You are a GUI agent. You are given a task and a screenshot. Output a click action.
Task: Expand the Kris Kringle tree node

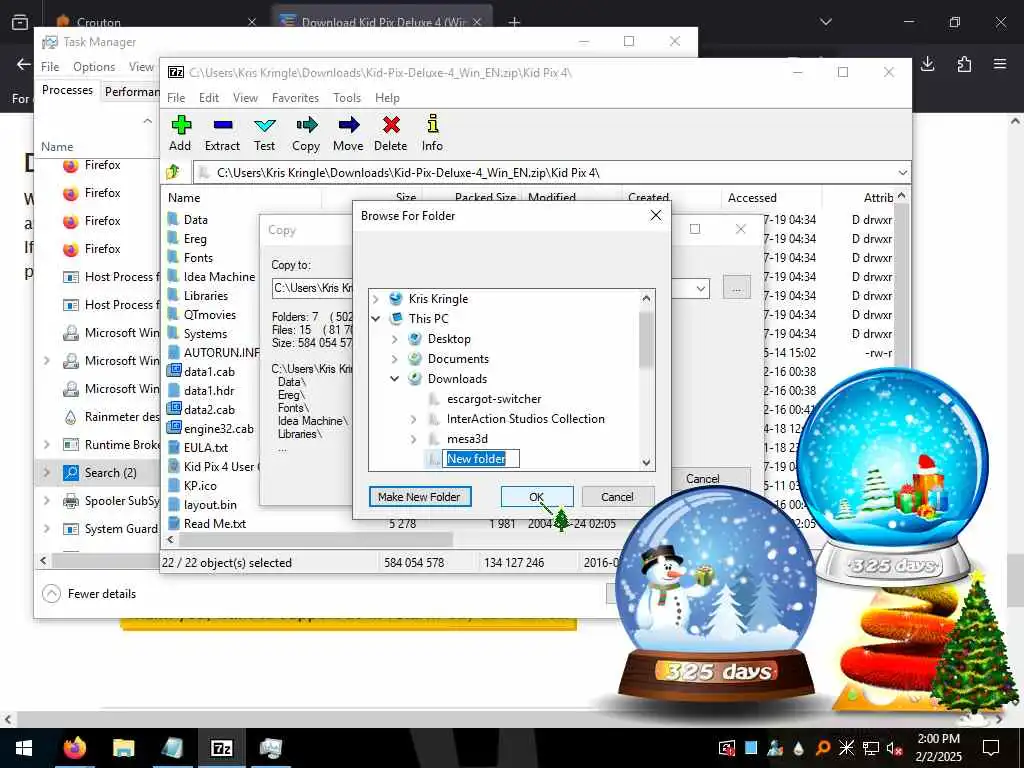click(x=376, y=299)
